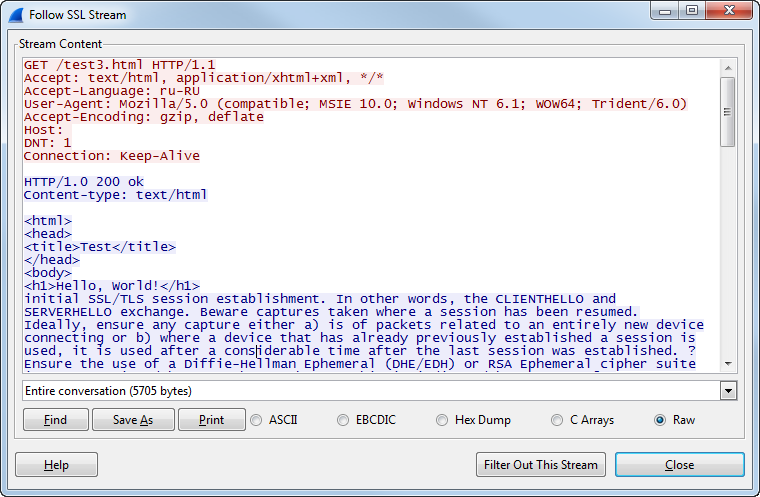Select the ASCII radio button
Screen dimensions: 760x497
(x=256, y=420)
